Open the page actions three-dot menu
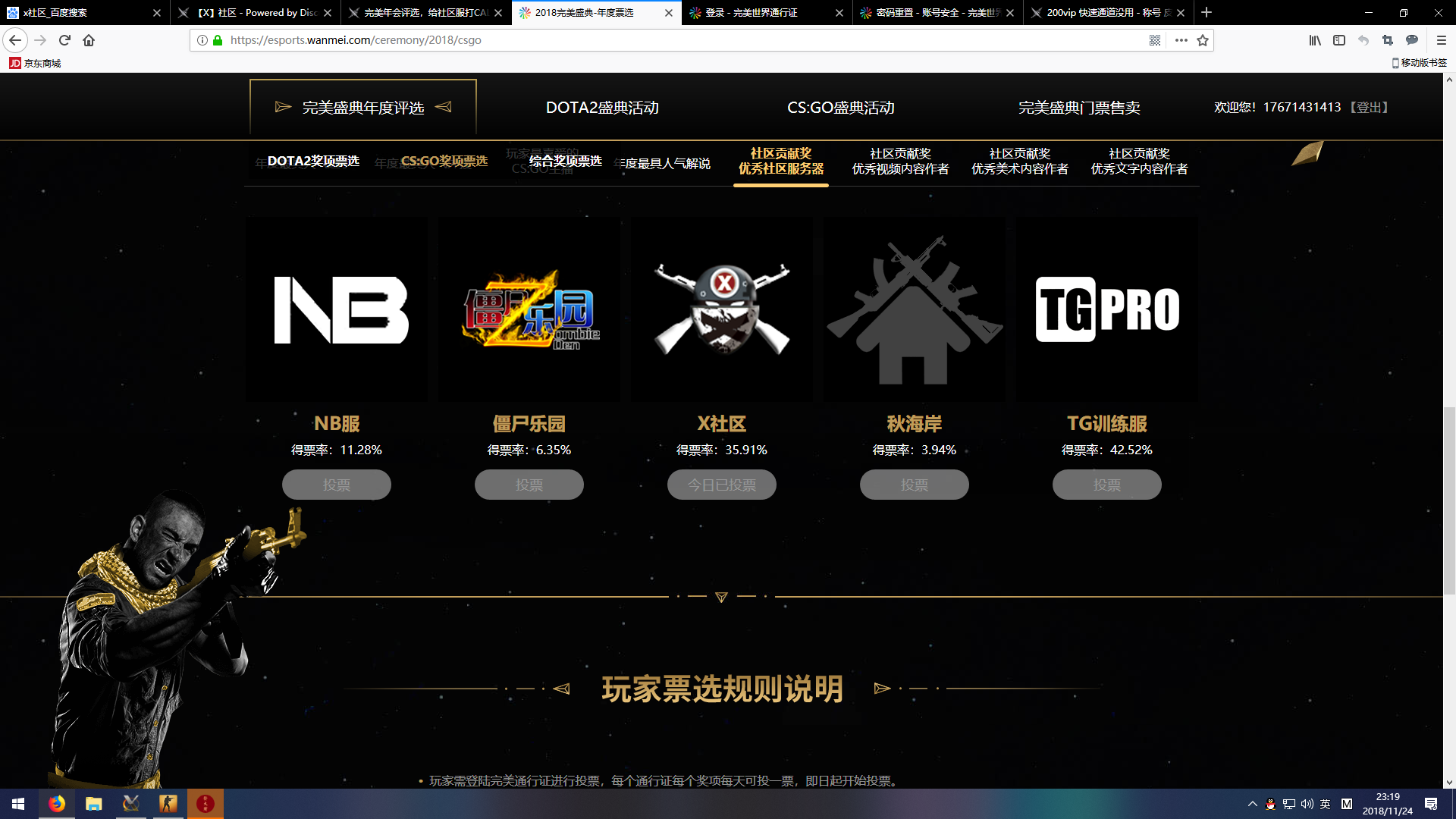The height and width of the screenshot is (819, 1456). [1181, 40]
